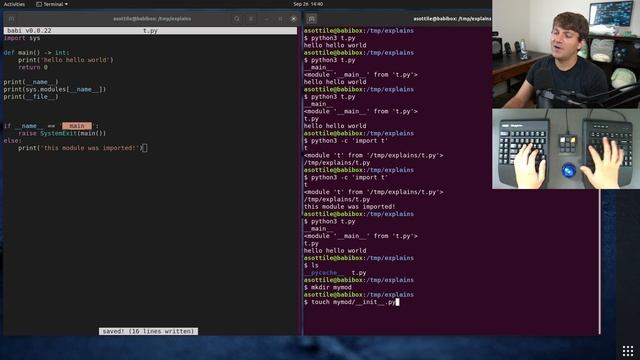Click the presenter webcam thumbnail

(x=566, y=54)
